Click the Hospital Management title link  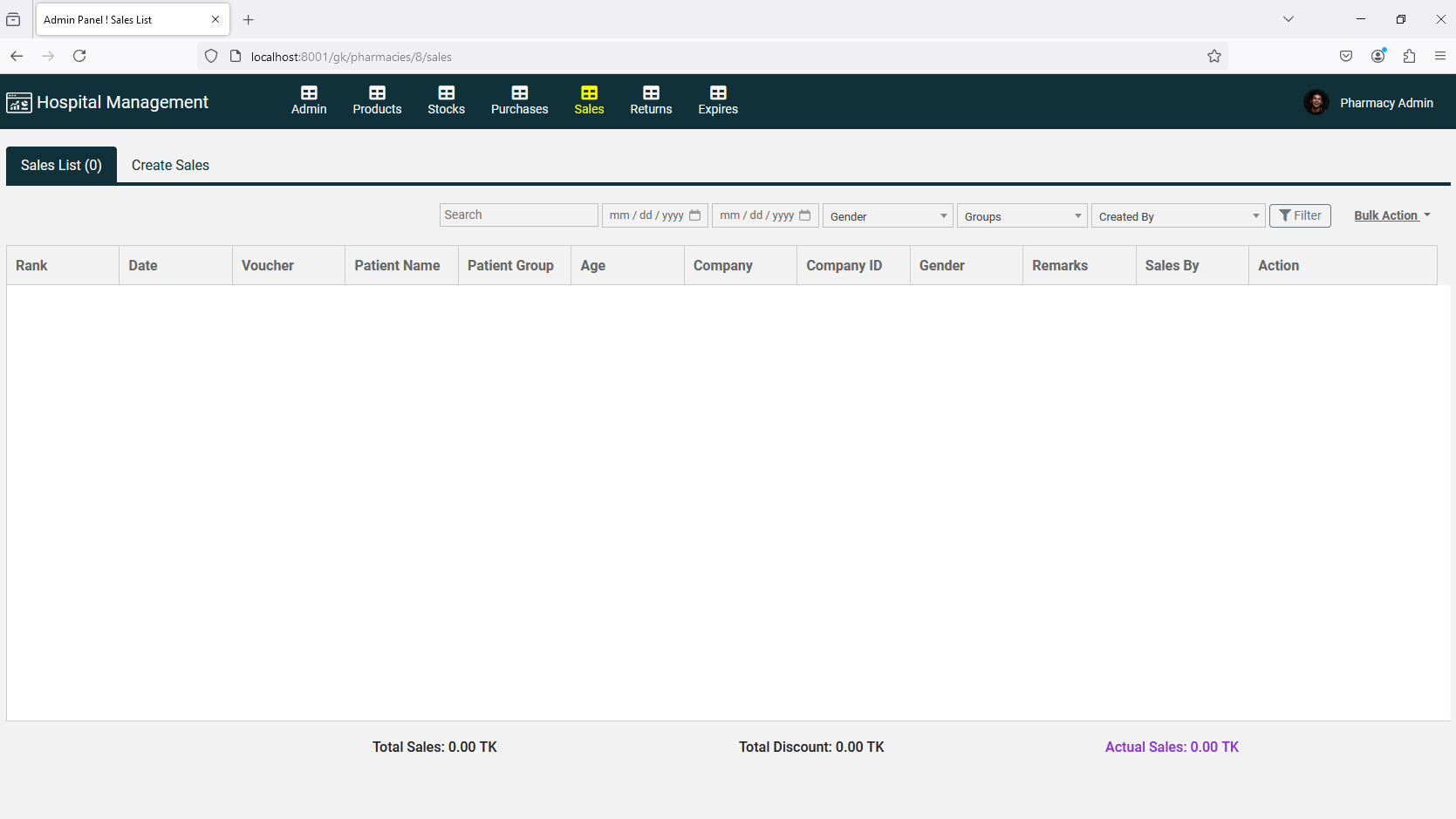(122, 102)
